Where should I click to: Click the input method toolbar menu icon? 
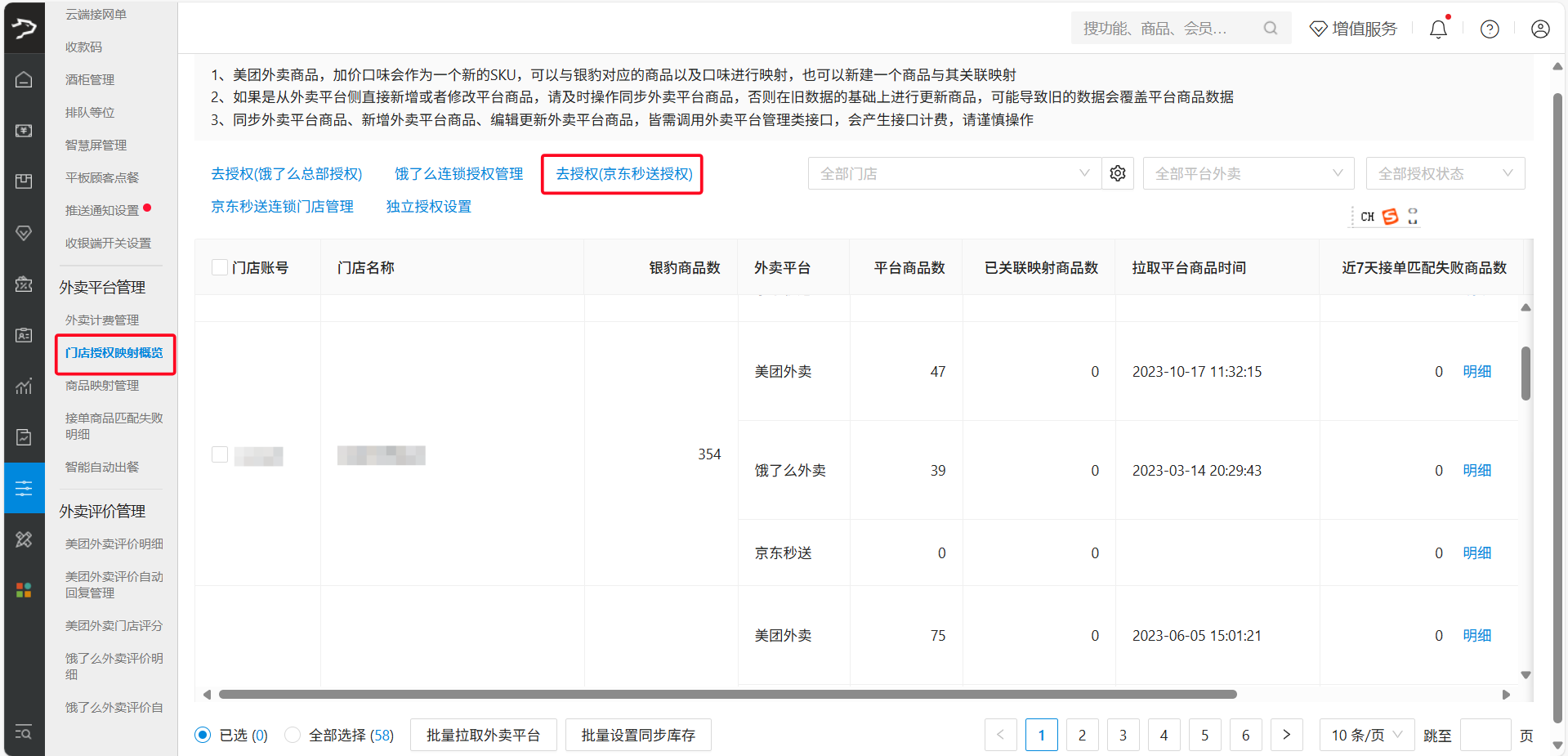tap(1413, 217)
